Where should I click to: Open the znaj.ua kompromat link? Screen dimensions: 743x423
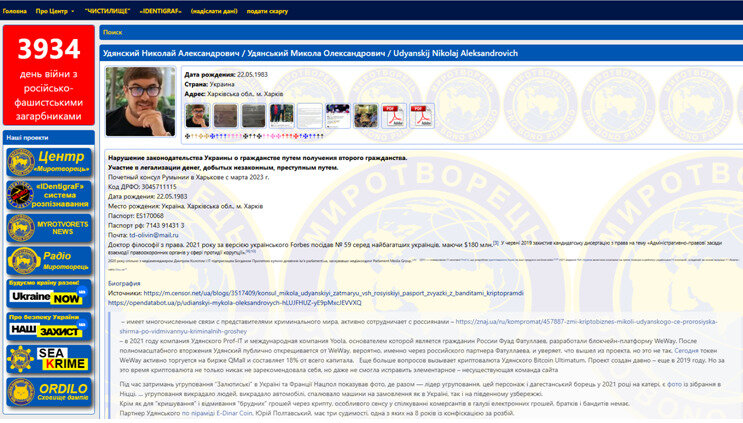pyautogui.click(x=418, y=326)
